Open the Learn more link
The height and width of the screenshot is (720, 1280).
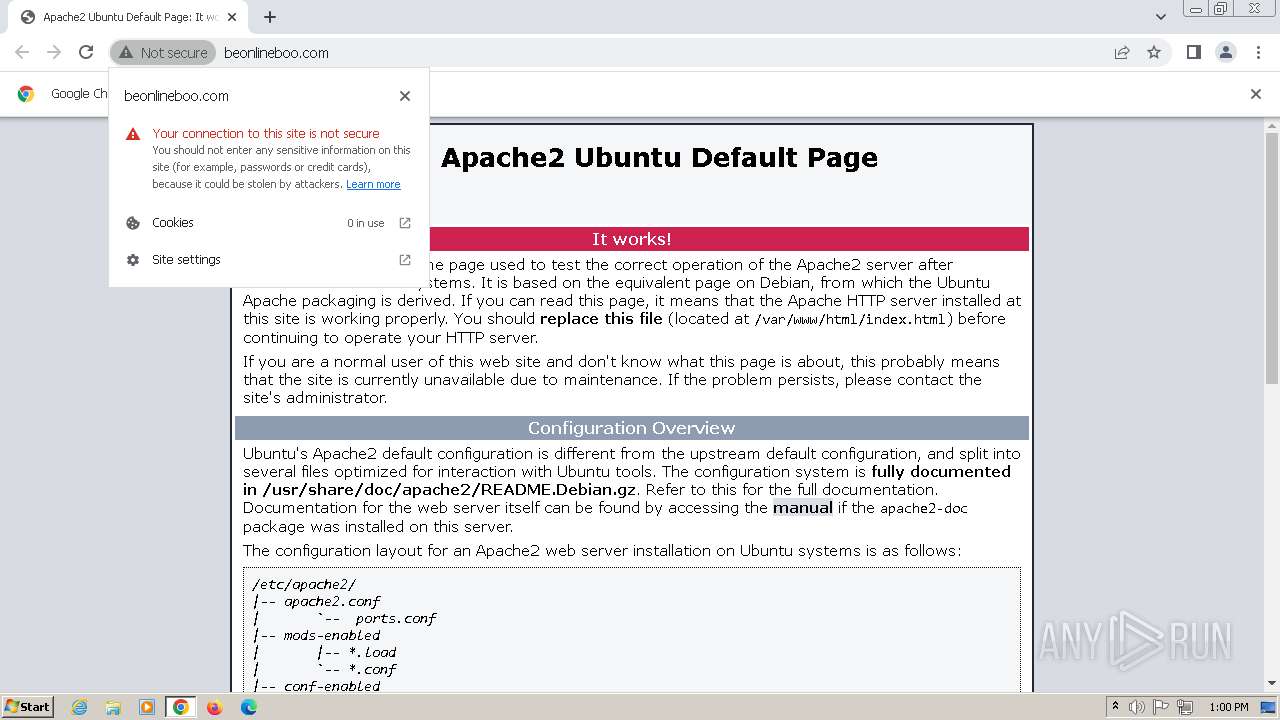click(373, 184)
